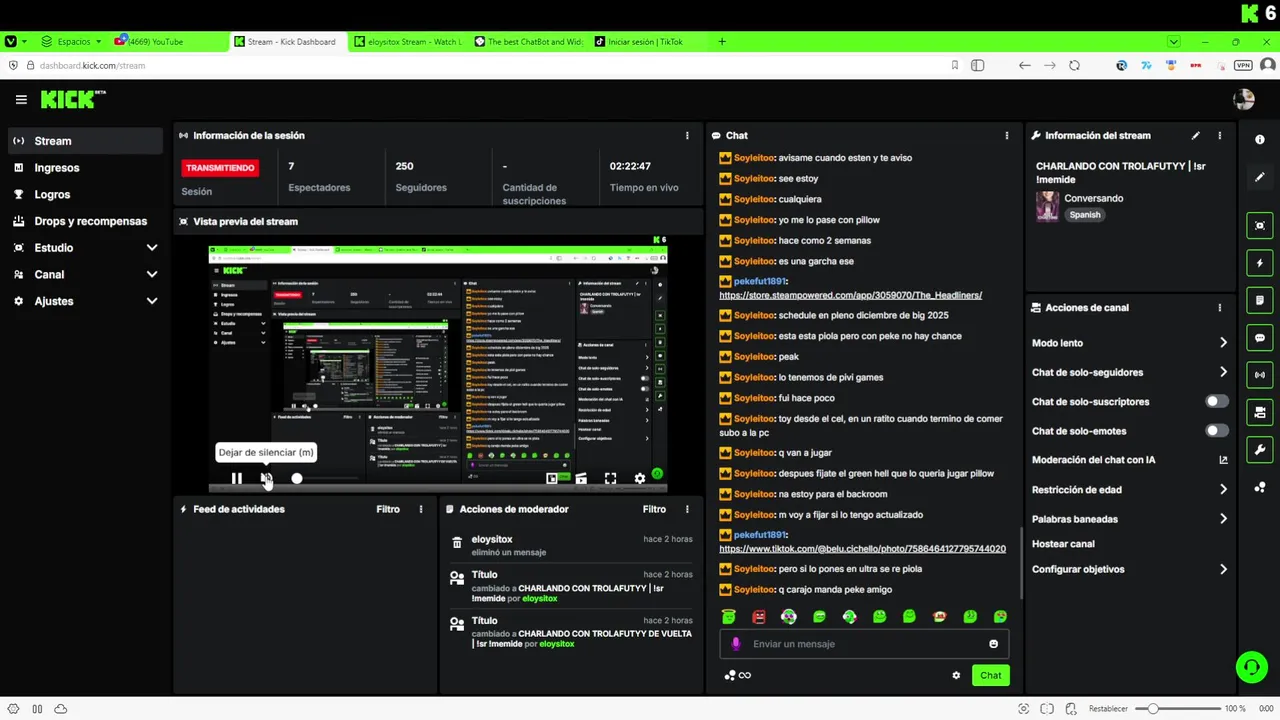Open Ingresos in the sidebar
Image resolution: width=1280 pixels, height=720 pixels.
(x=85, y=168)
